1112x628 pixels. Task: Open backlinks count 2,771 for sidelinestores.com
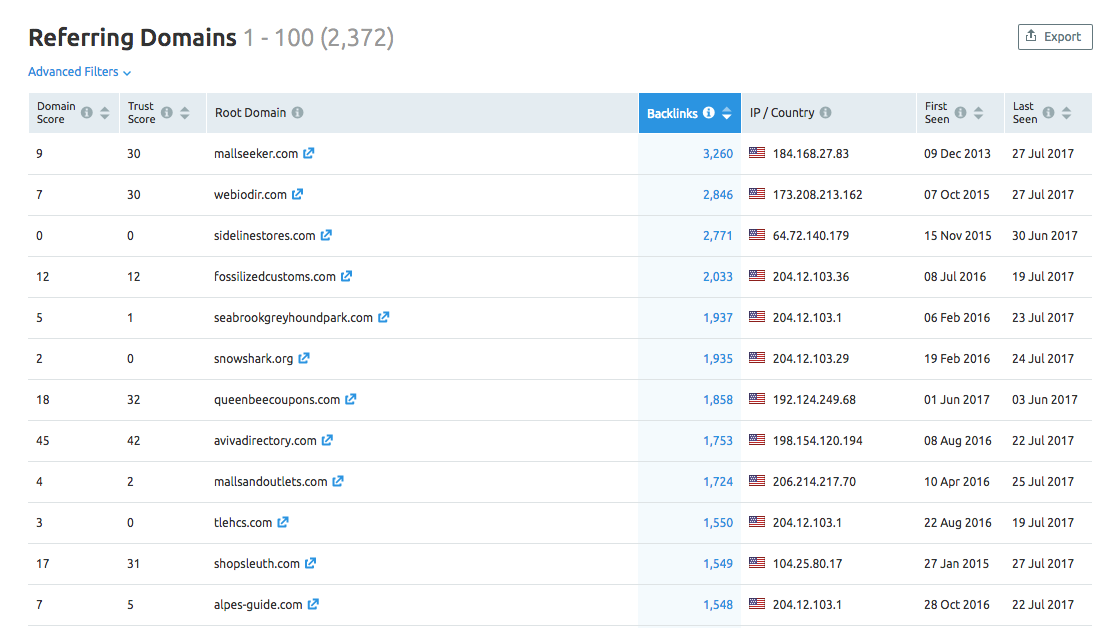tap(718, 236)
